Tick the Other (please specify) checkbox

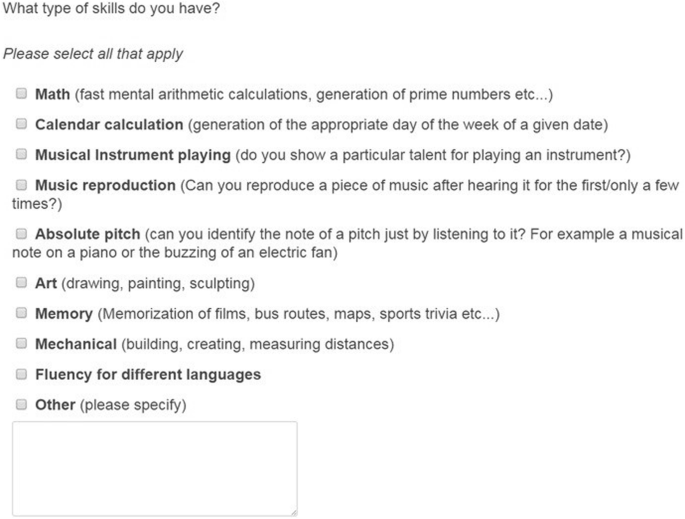click(21, 404)
